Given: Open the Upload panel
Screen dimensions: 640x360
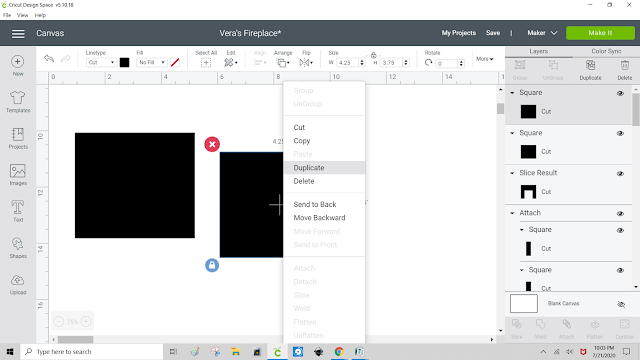Looking at the screenshot, I should 18,284.
